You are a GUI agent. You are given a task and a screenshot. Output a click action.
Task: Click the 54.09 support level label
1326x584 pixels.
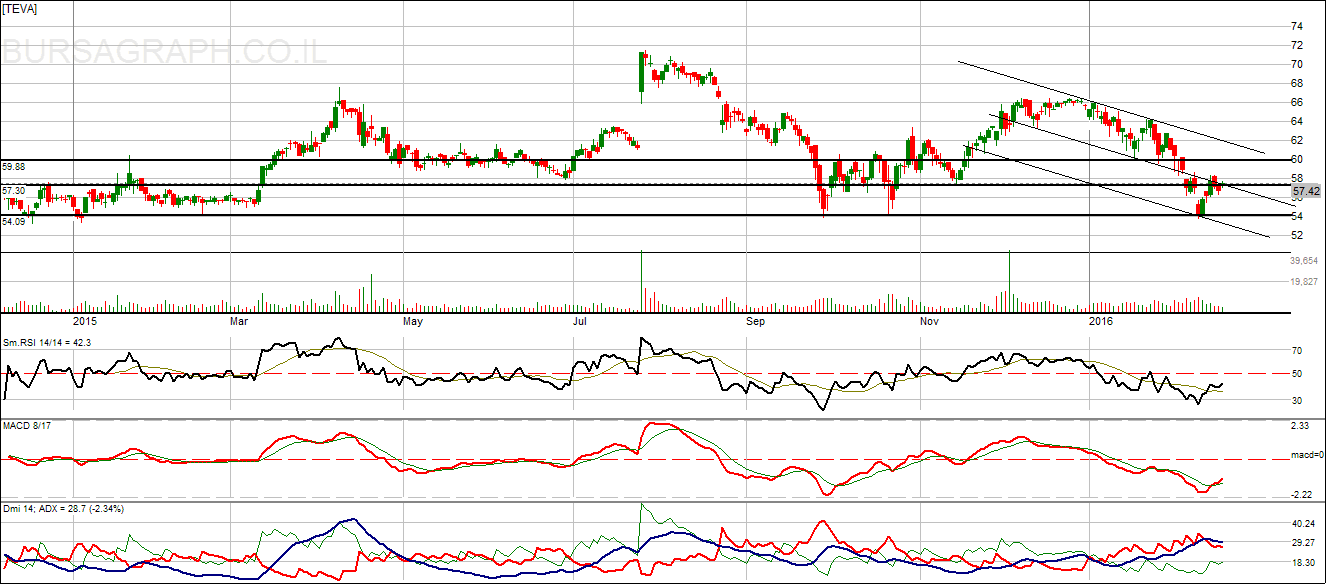click(x=14, y=220)
